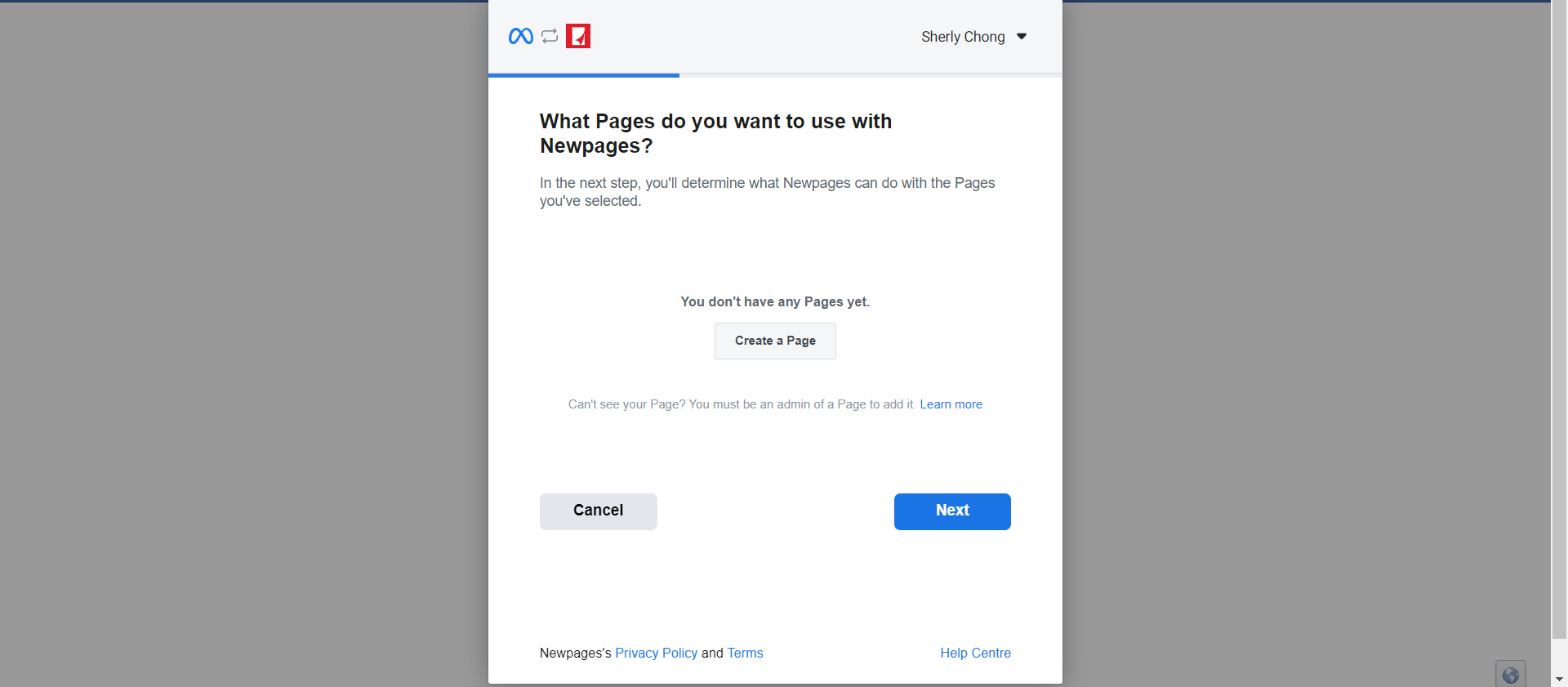
Task: Open the Learn more link
Action: (x=951, y=404)
